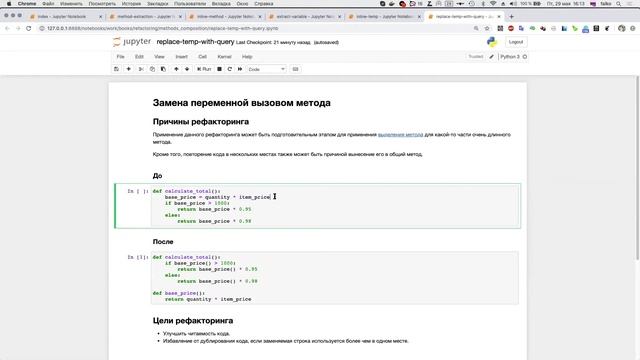Click the pencil edit mode indicator
This screenshot has width=640, height=360.
click(491, 57)
